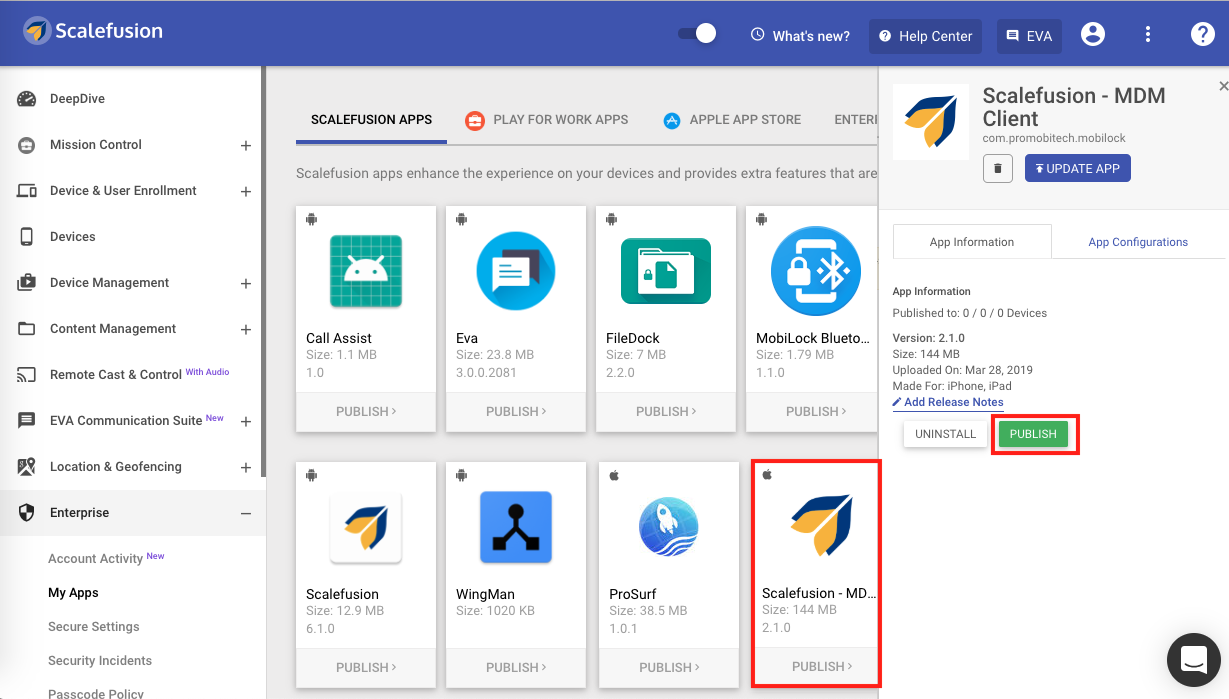
Task: Open the What's new link
Action: click(800, 36)
